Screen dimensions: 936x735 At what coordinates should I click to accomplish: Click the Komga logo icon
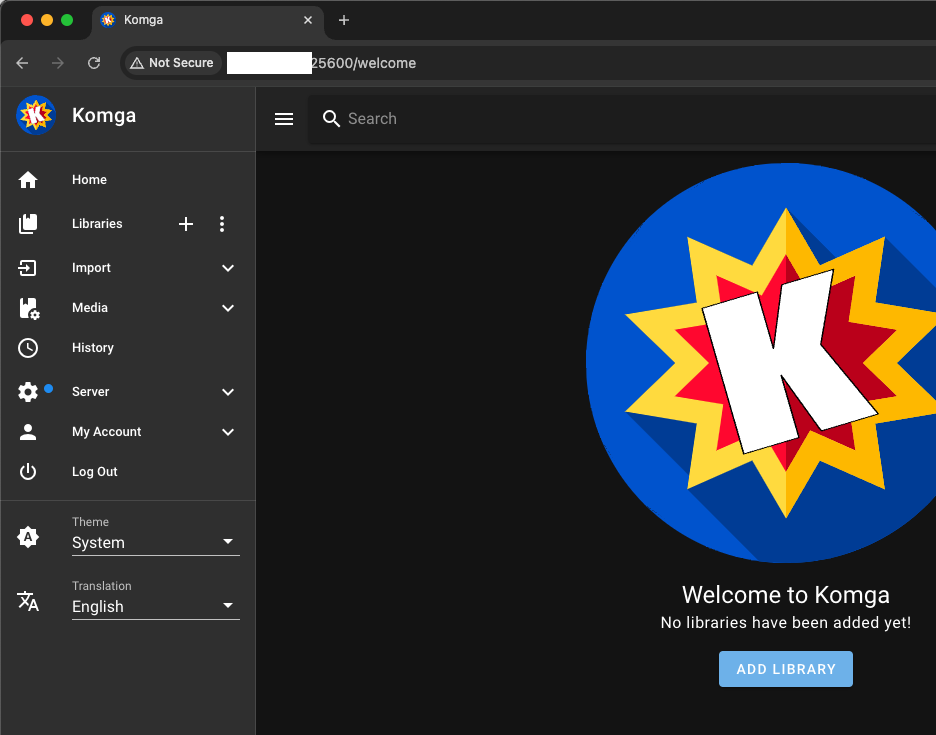[35, 114]
